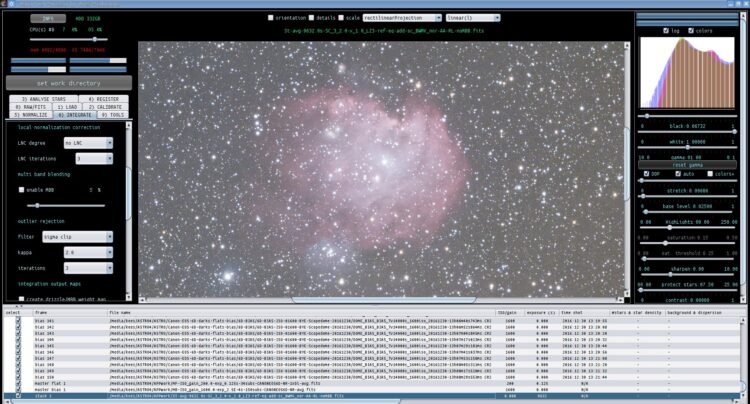Open the 2) CALIBRATE tab
Image resolution: width=750 pixels, height=404 pixels.
(x=106, y=107)
